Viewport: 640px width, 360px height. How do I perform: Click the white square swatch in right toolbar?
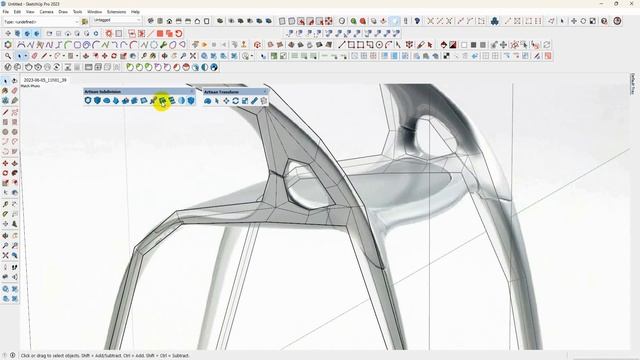464,45
